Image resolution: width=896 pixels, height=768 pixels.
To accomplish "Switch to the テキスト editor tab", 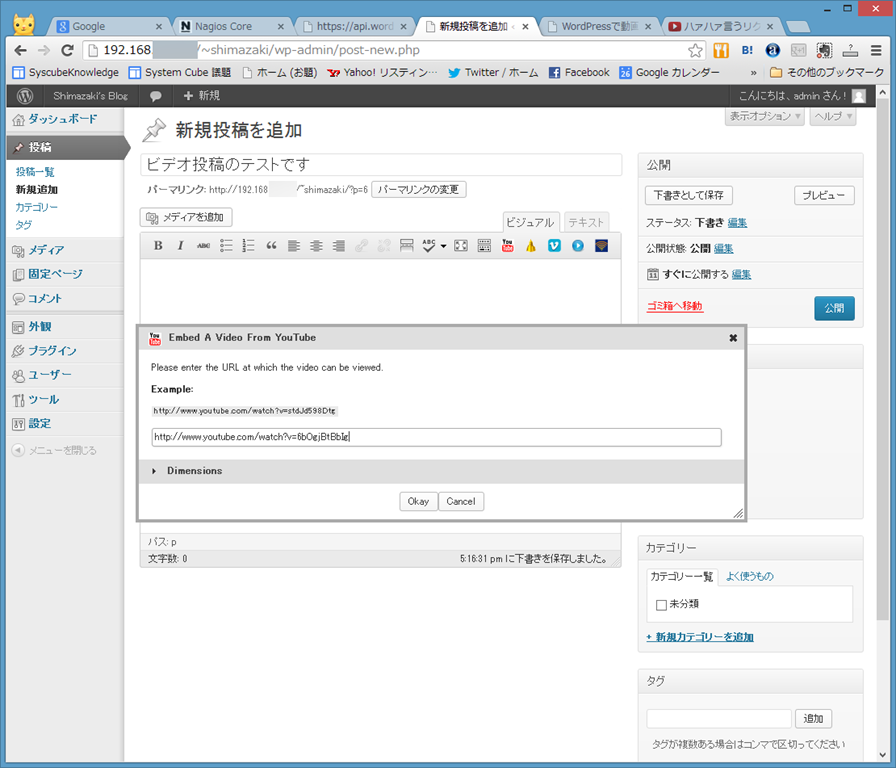I will 586,223.
